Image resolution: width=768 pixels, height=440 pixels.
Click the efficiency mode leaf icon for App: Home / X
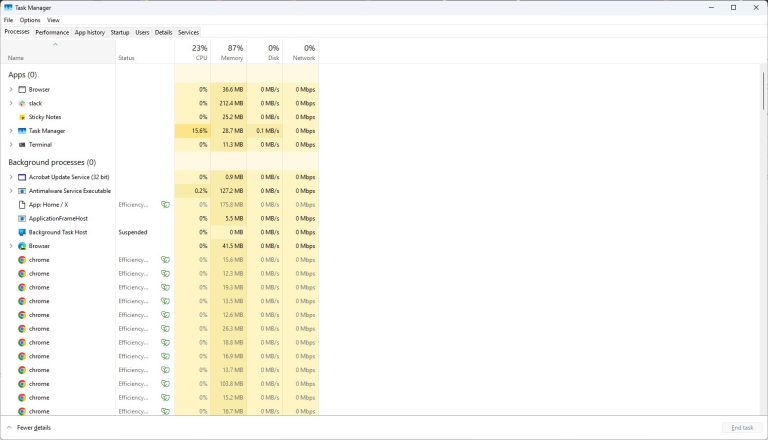166,205
